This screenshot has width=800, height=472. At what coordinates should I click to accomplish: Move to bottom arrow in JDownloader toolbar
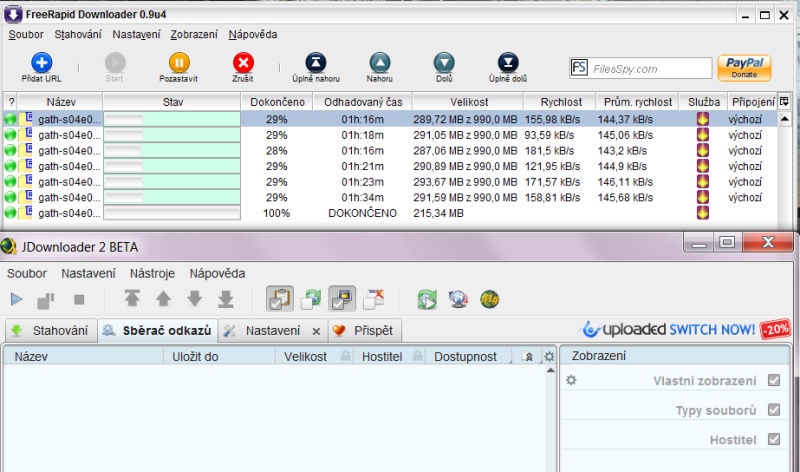click(x=226, y=299)
